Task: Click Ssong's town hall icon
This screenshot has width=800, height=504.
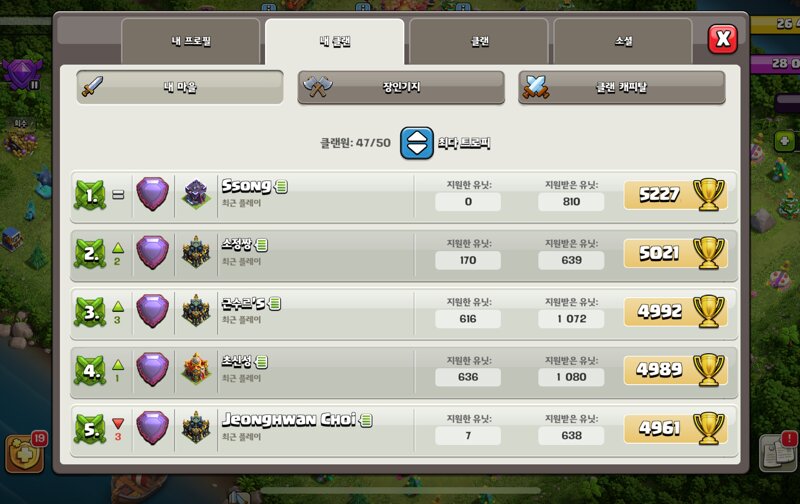Action: (x=196, y=194)
